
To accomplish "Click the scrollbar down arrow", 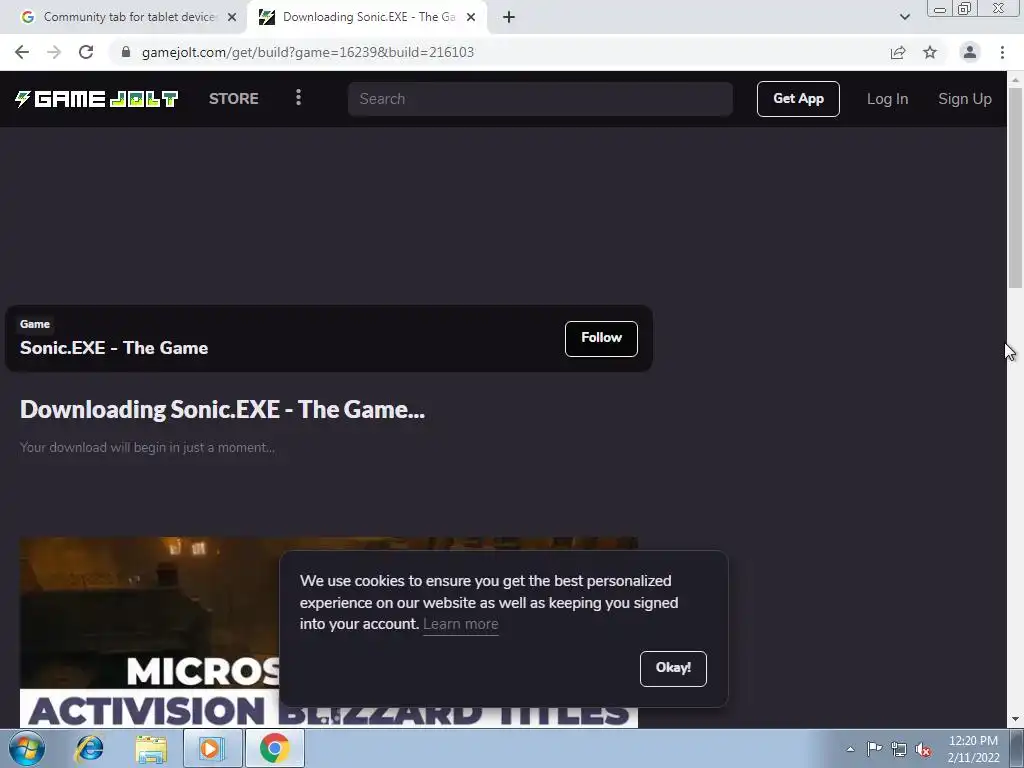I will [1015, 720].
